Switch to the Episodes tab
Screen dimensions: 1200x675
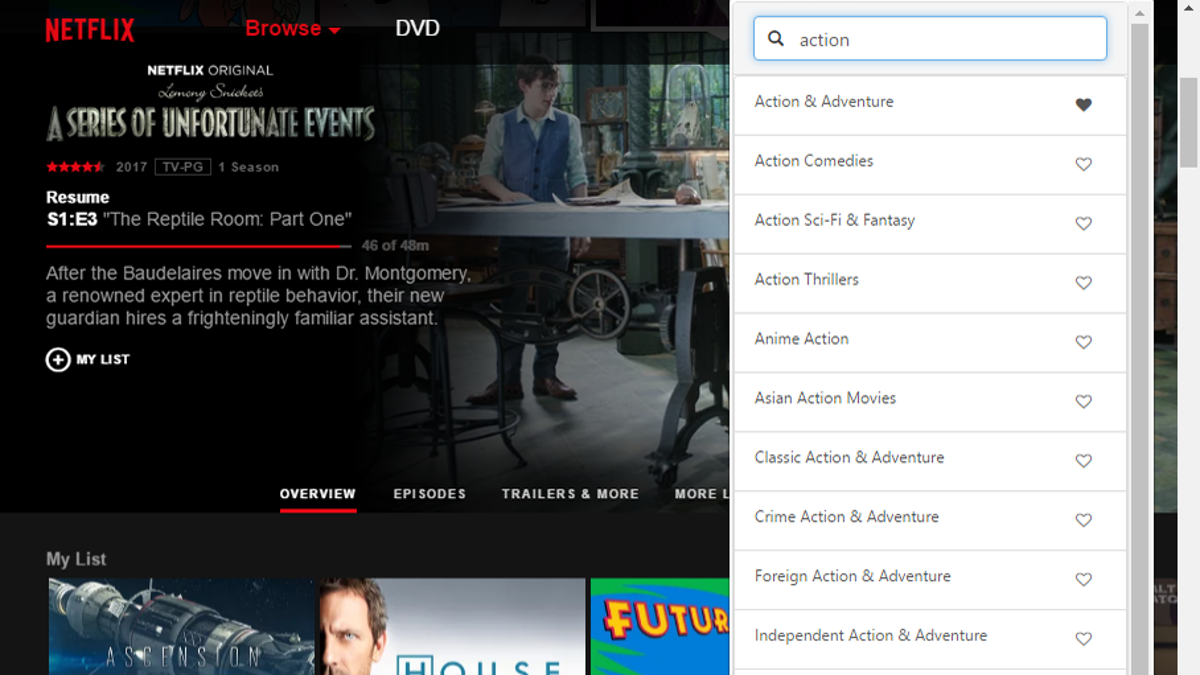click(x=430, y=494)
